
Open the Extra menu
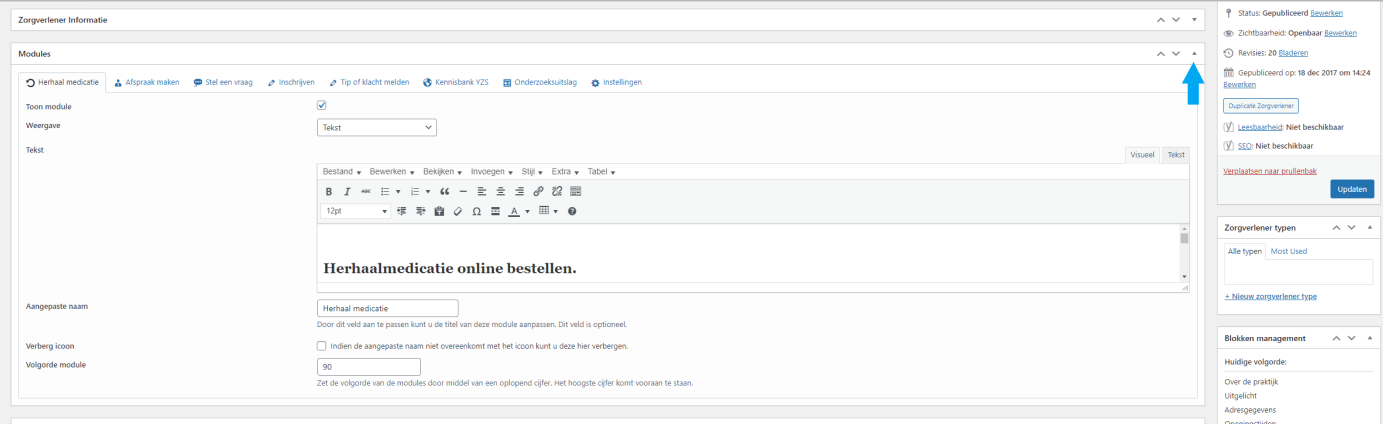[x=565, y=172]
